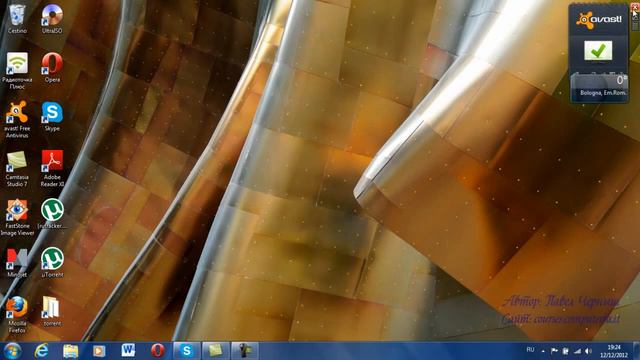640x360 pixels.
Task: Open Microsoft Word from the taskbar
Action: click(128, 351)
